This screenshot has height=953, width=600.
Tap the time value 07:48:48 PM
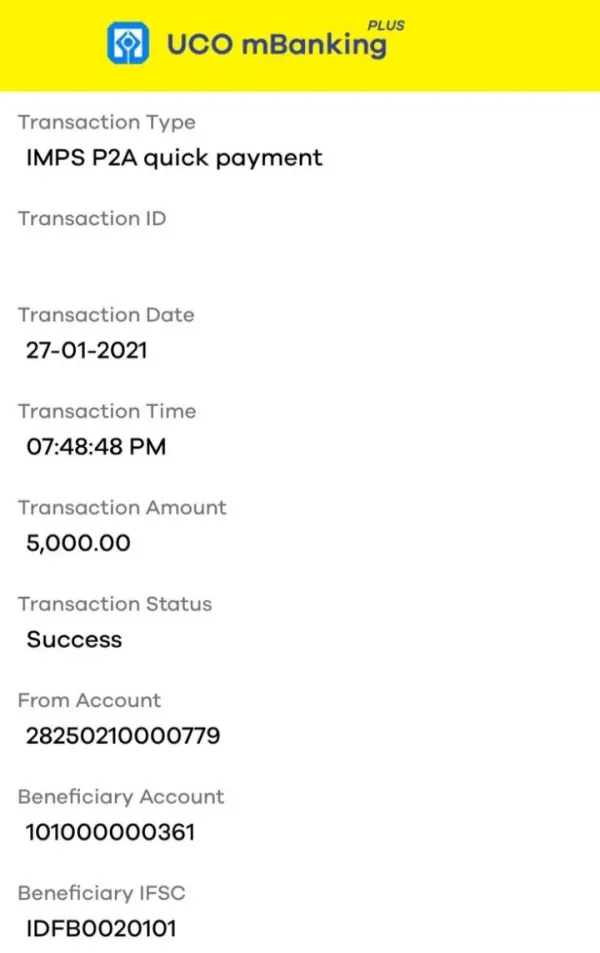click(96, 447)
